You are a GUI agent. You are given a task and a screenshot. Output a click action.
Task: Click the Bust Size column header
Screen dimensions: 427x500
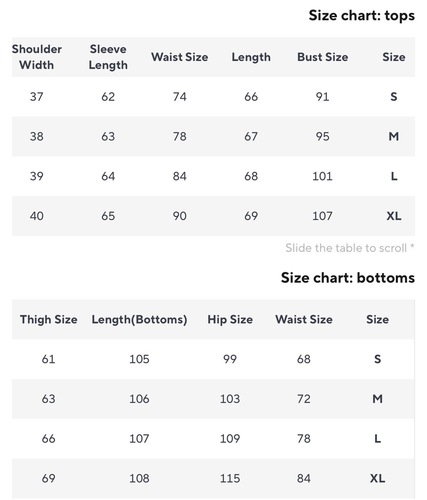[322, 57]
